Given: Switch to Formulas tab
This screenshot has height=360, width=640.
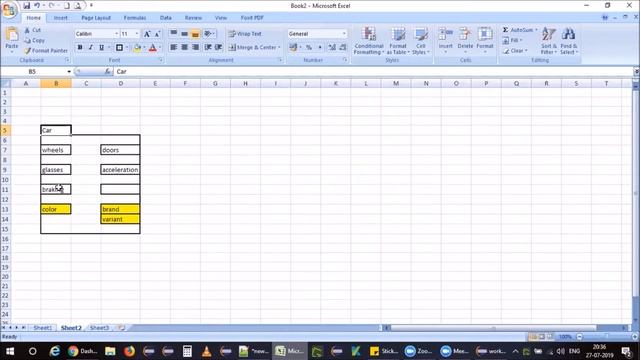Looking at the screenshot, I should point(135,18).
